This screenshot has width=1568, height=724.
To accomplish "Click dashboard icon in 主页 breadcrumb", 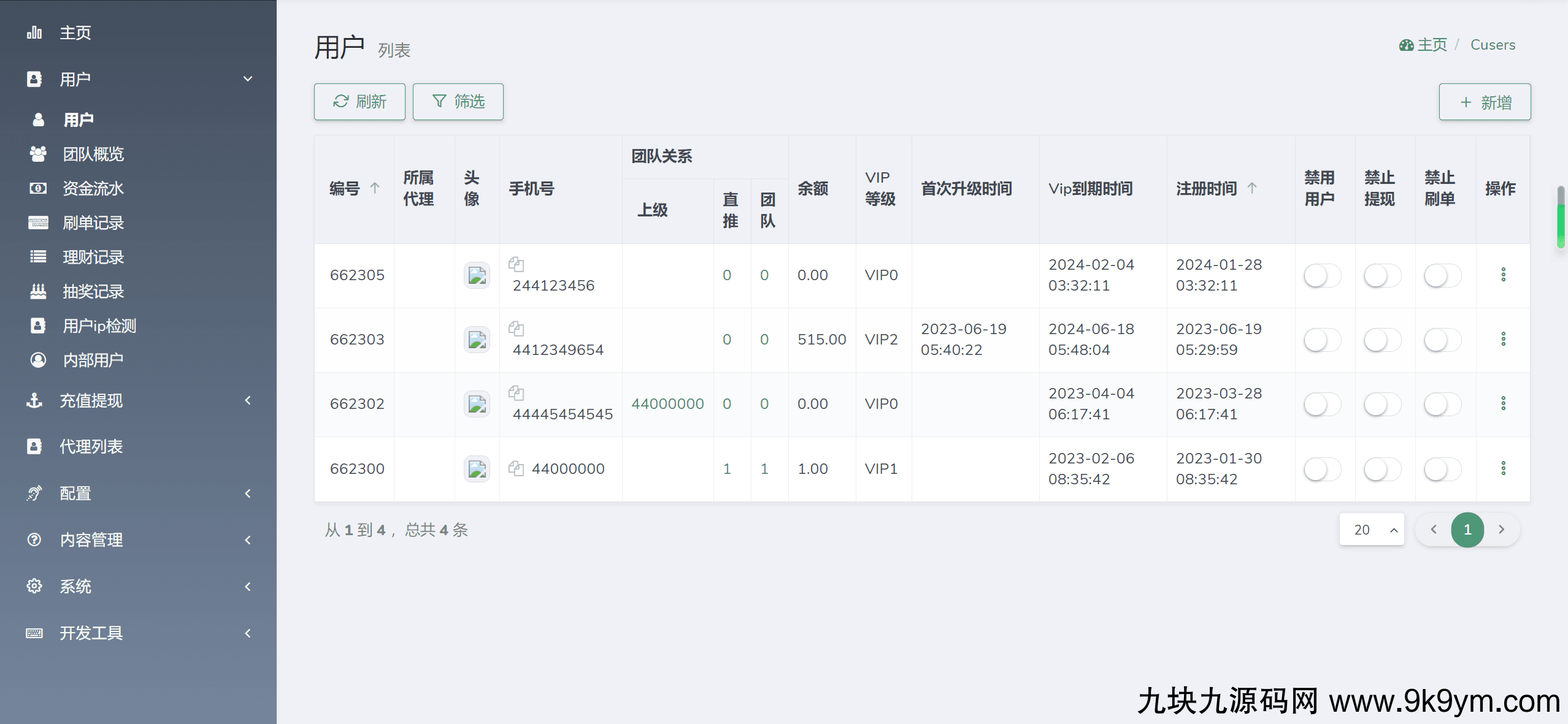I will click(x=1406, y=45).
